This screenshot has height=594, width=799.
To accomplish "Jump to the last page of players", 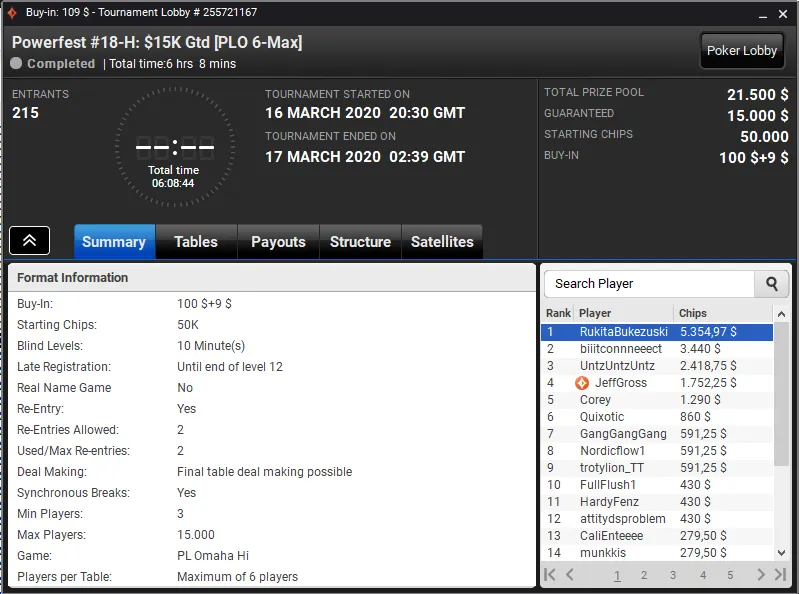I will [x=780, y=575].
